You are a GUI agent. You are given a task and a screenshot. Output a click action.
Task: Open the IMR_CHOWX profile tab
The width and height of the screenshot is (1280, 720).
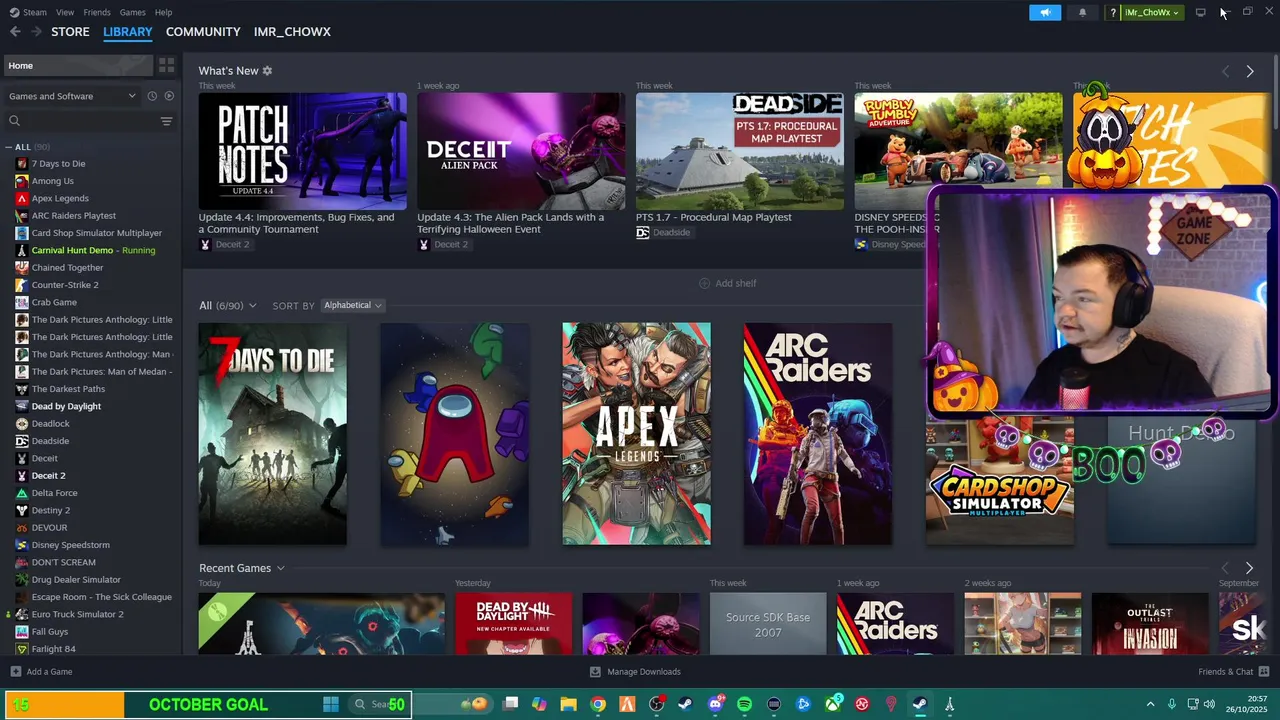(x=292, y=32)
